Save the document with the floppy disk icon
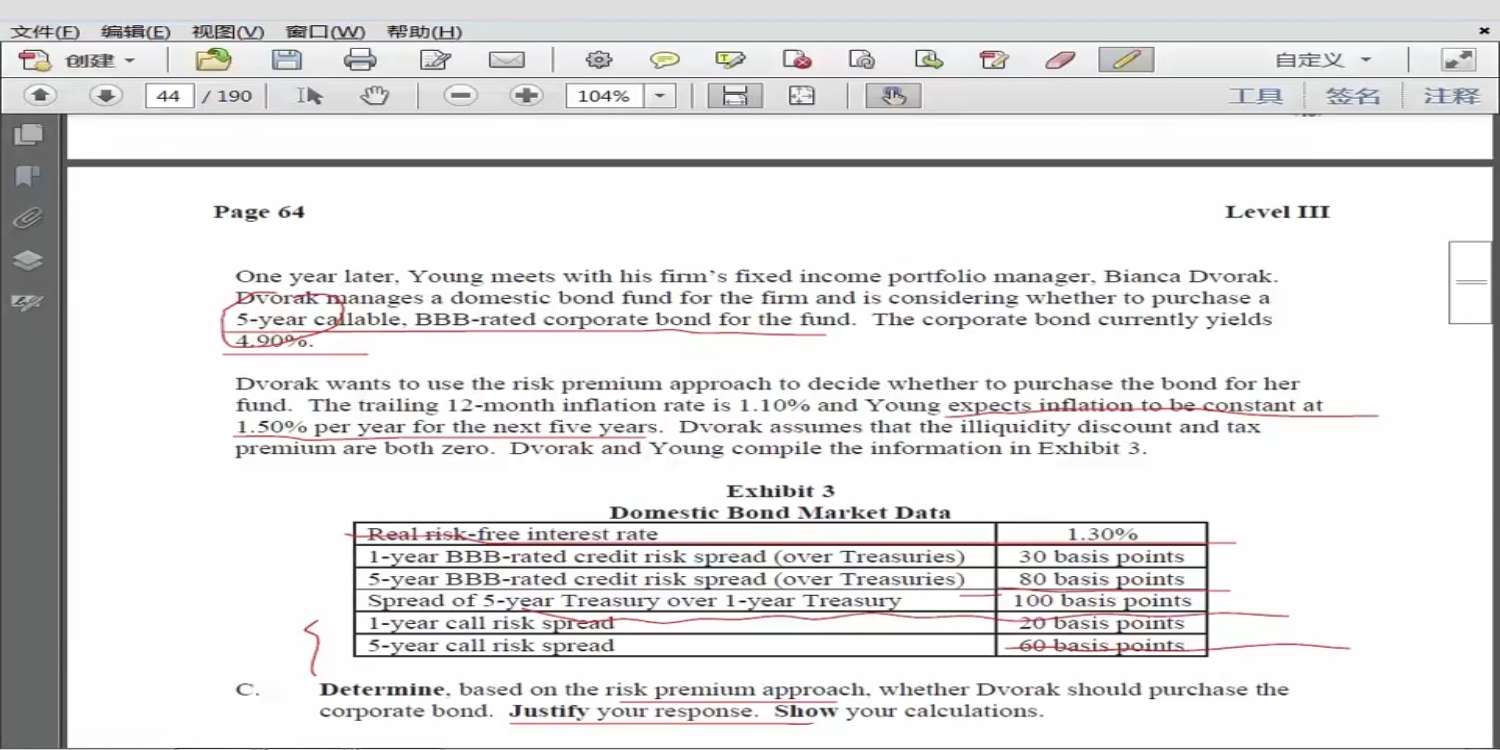Screen dimensions: 1500x750 (x=287, y=60)
